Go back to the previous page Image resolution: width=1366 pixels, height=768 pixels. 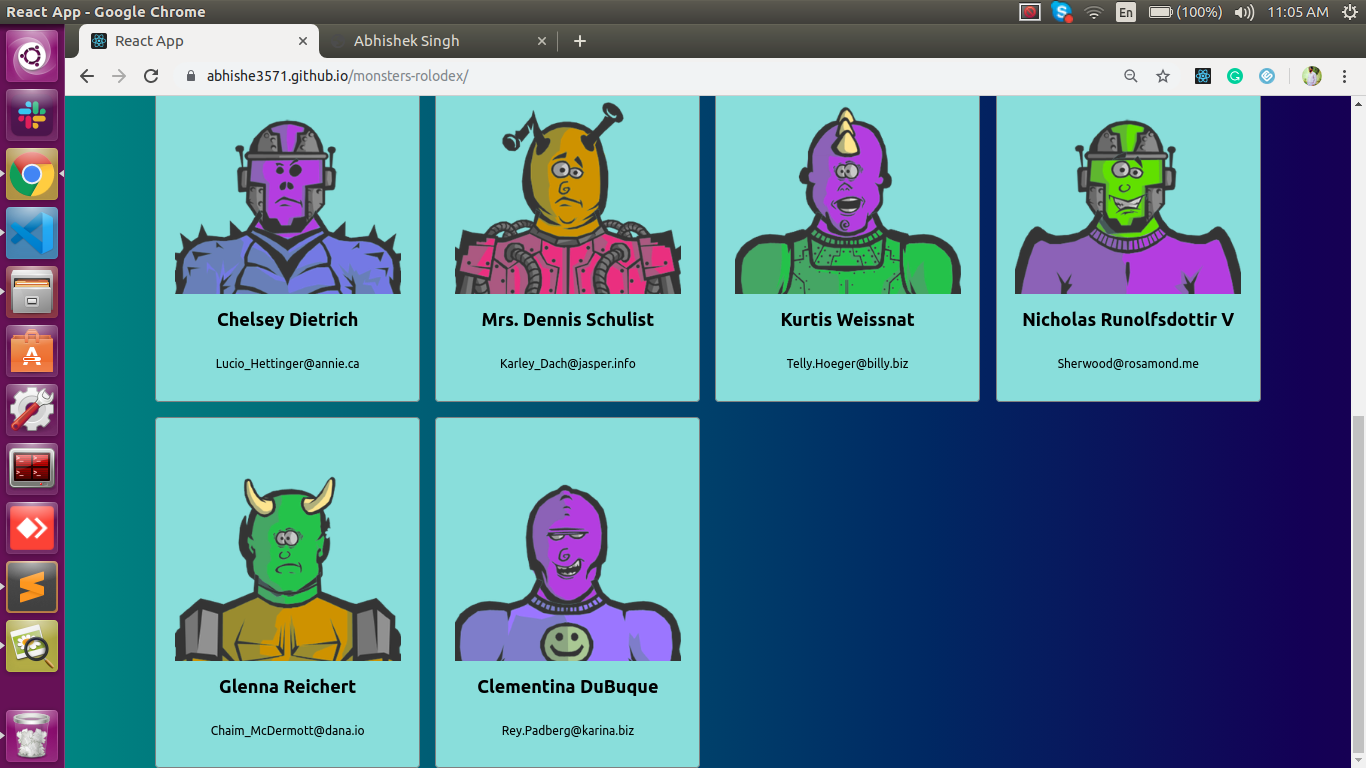point(87,76)
